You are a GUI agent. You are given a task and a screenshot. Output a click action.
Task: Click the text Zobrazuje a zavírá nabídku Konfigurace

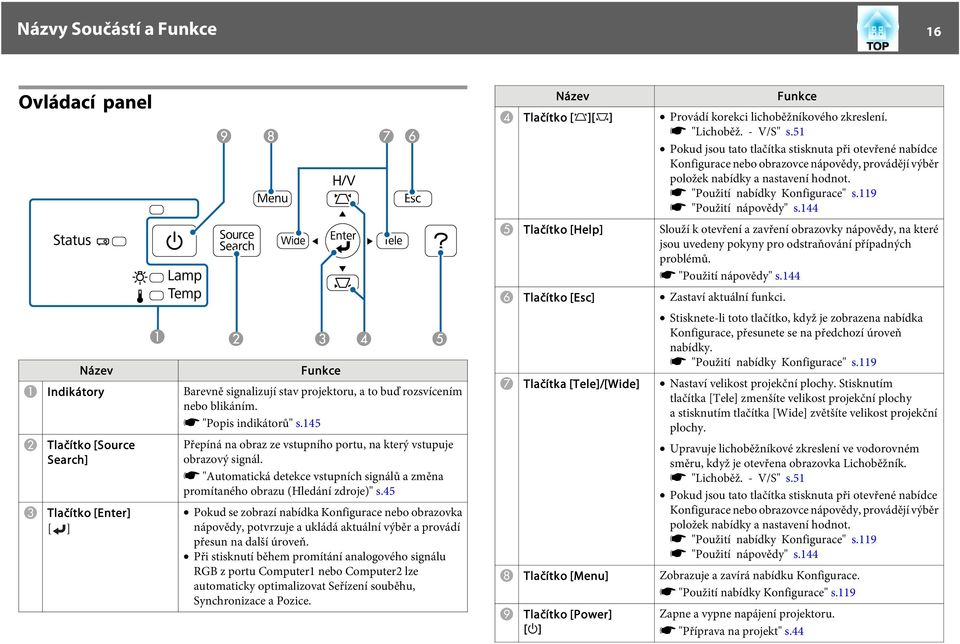(x=759, y=575)
